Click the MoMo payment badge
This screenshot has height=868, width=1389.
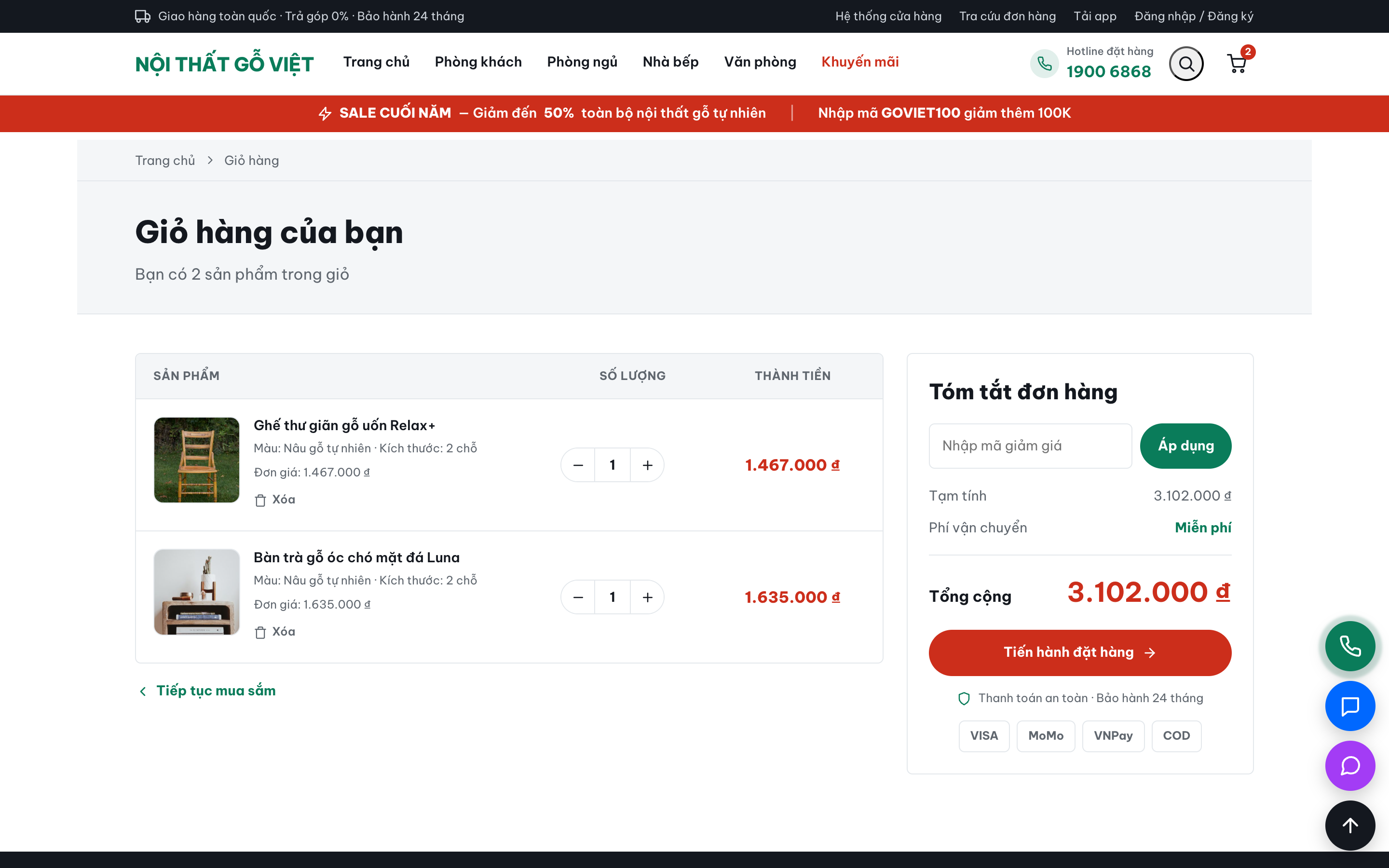[1046, 736]
